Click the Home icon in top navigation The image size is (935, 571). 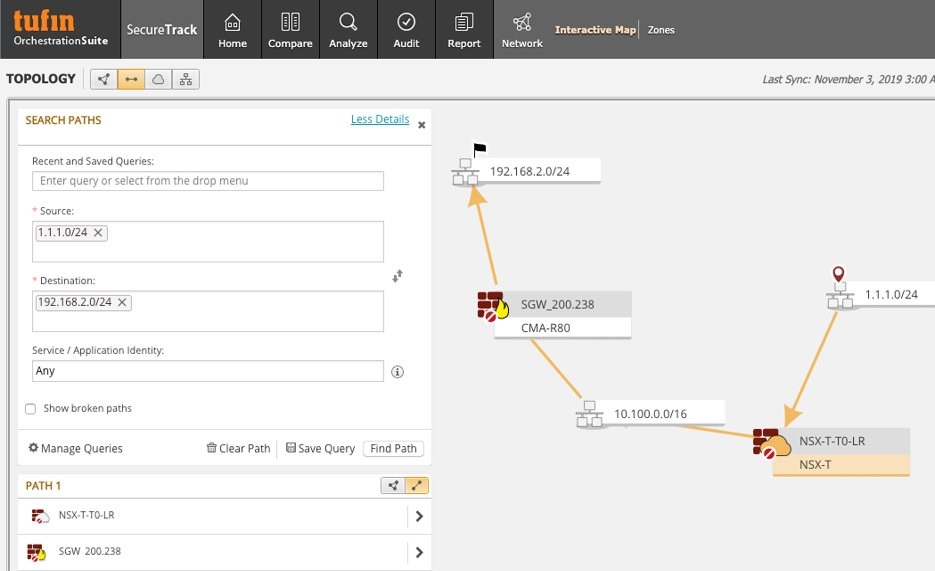232,30
